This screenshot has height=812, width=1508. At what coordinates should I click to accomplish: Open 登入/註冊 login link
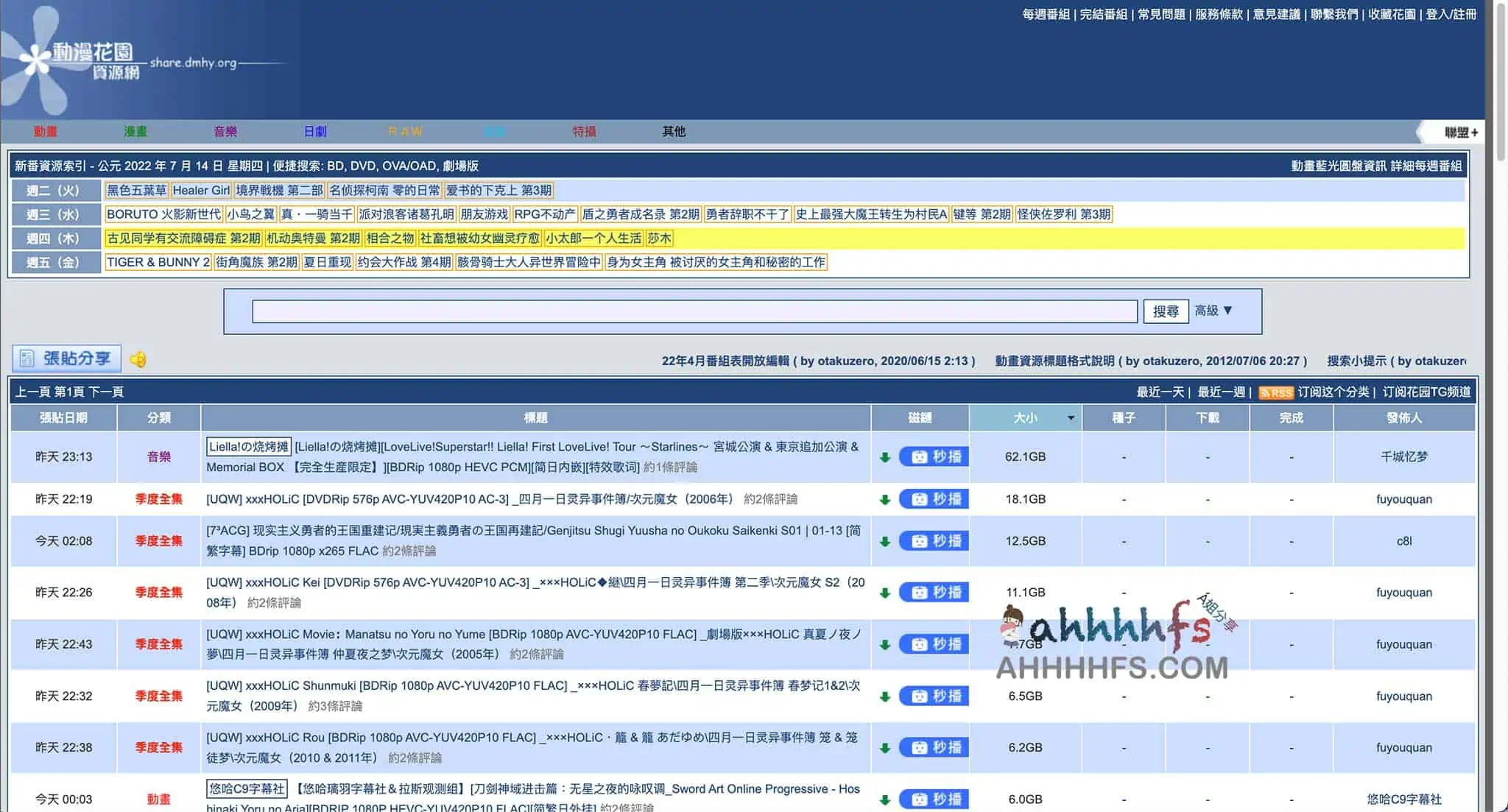pos(1451,14)
